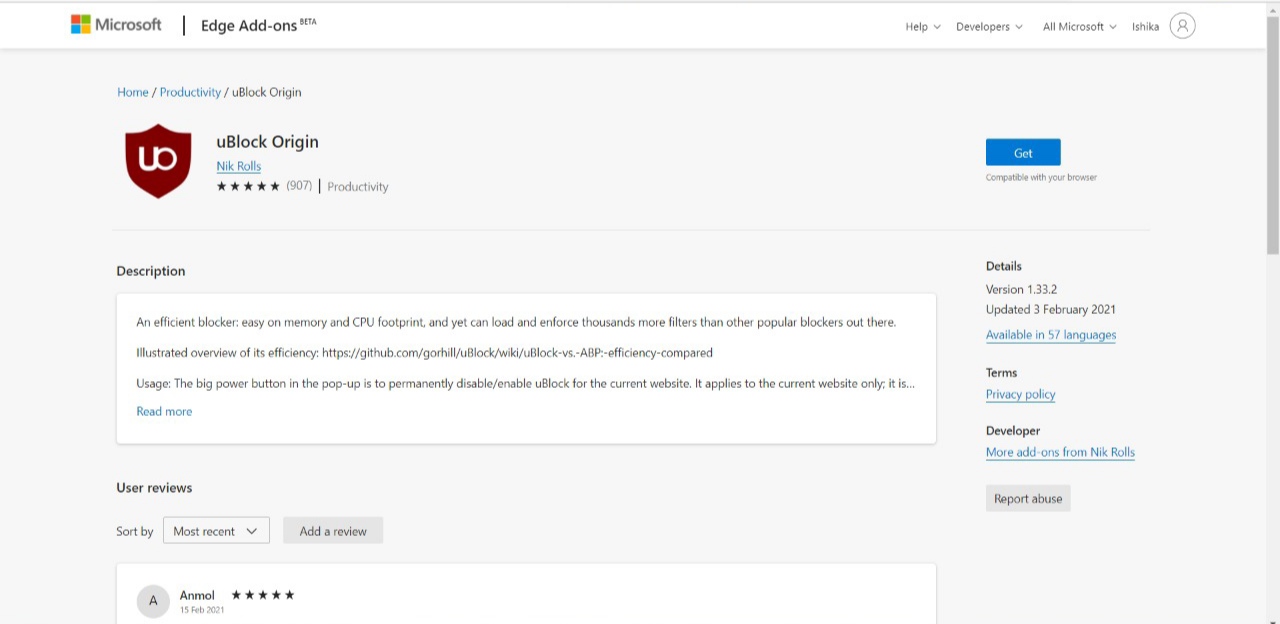Open the Most recent sort dropdown
Screen dimensions: 1280x624
[x=216, y=531]
